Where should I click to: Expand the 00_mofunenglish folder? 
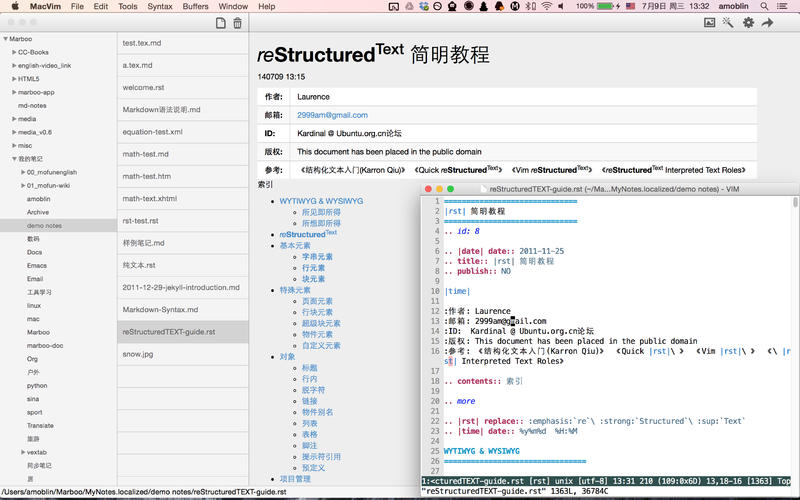(23, 172)
